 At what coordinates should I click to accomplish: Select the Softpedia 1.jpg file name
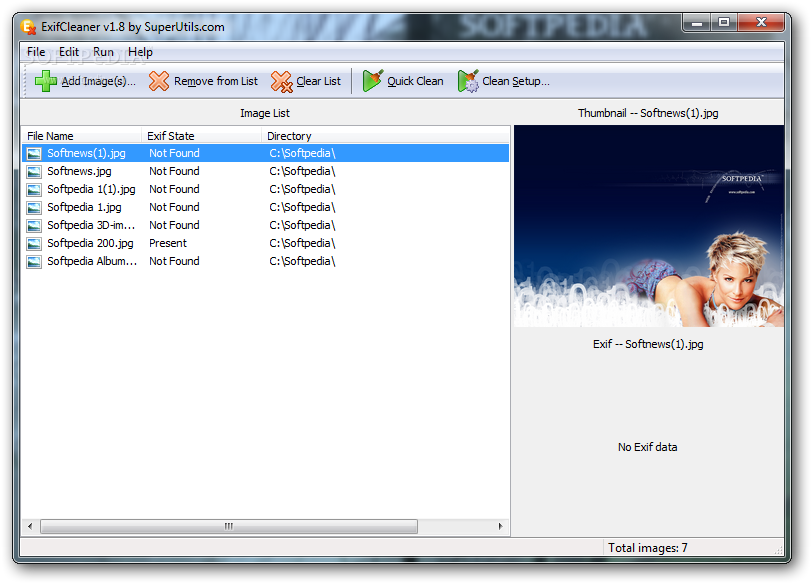(x=84, y=207)
